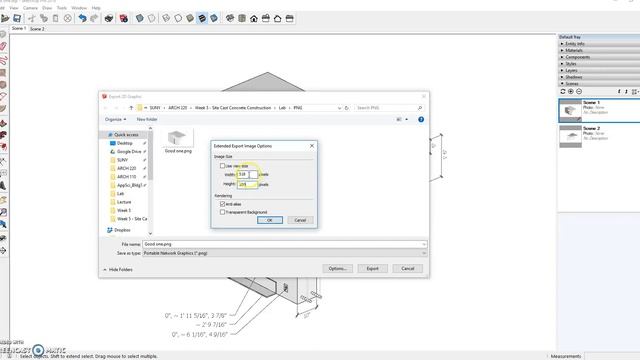Click the up-folder arrow in Export dialog
Screen dimensions: 640x360
[131, 108]
